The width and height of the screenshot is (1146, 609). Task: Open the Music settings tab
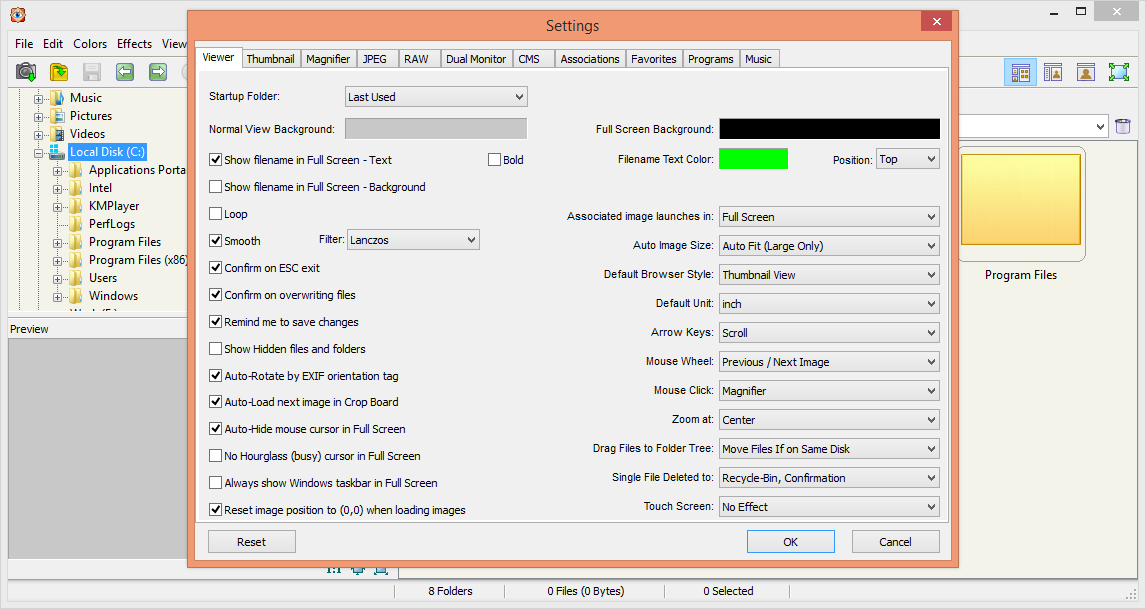click(x=759, y=59)
